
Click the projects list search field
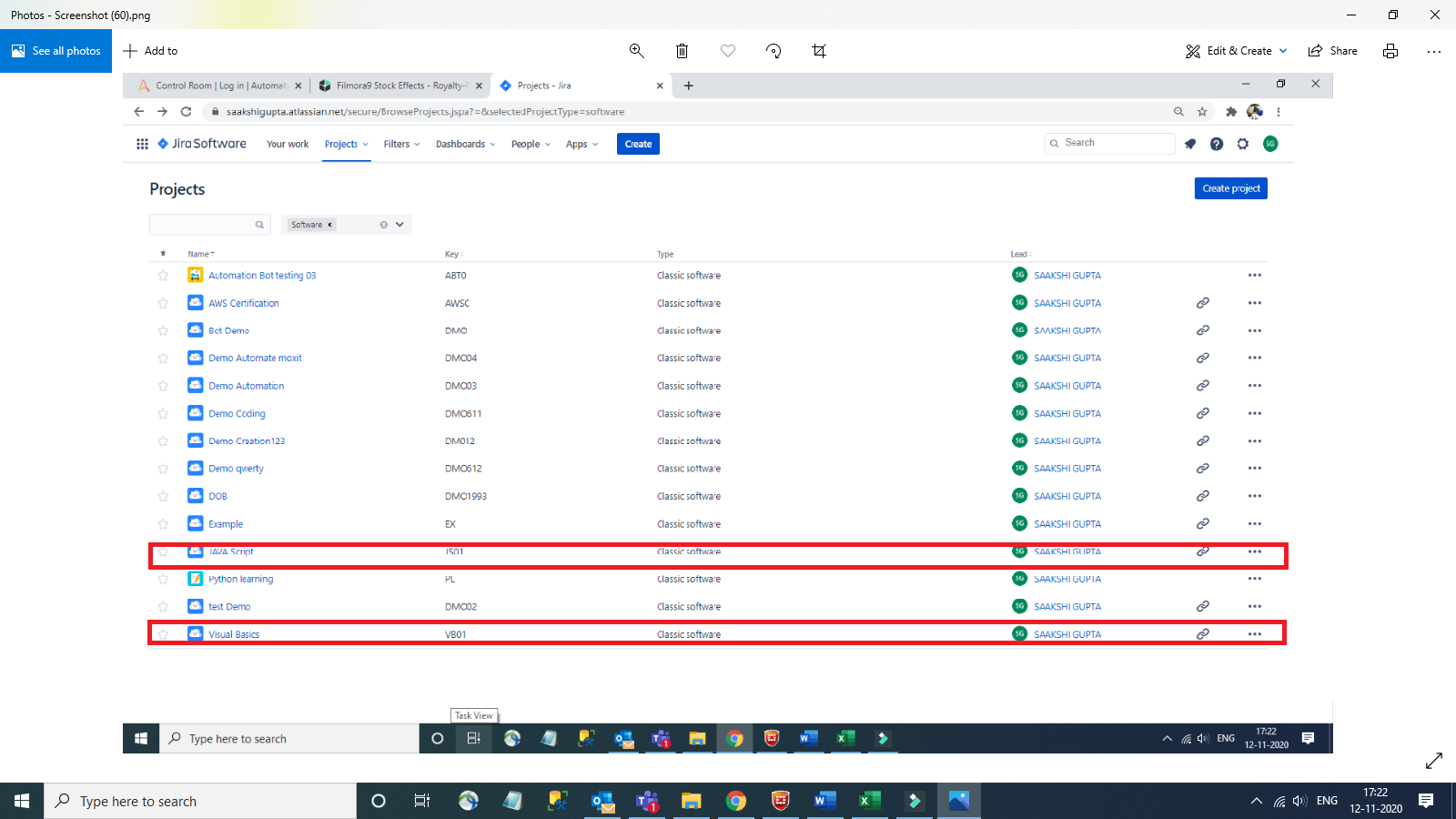(x=205, y=225)
